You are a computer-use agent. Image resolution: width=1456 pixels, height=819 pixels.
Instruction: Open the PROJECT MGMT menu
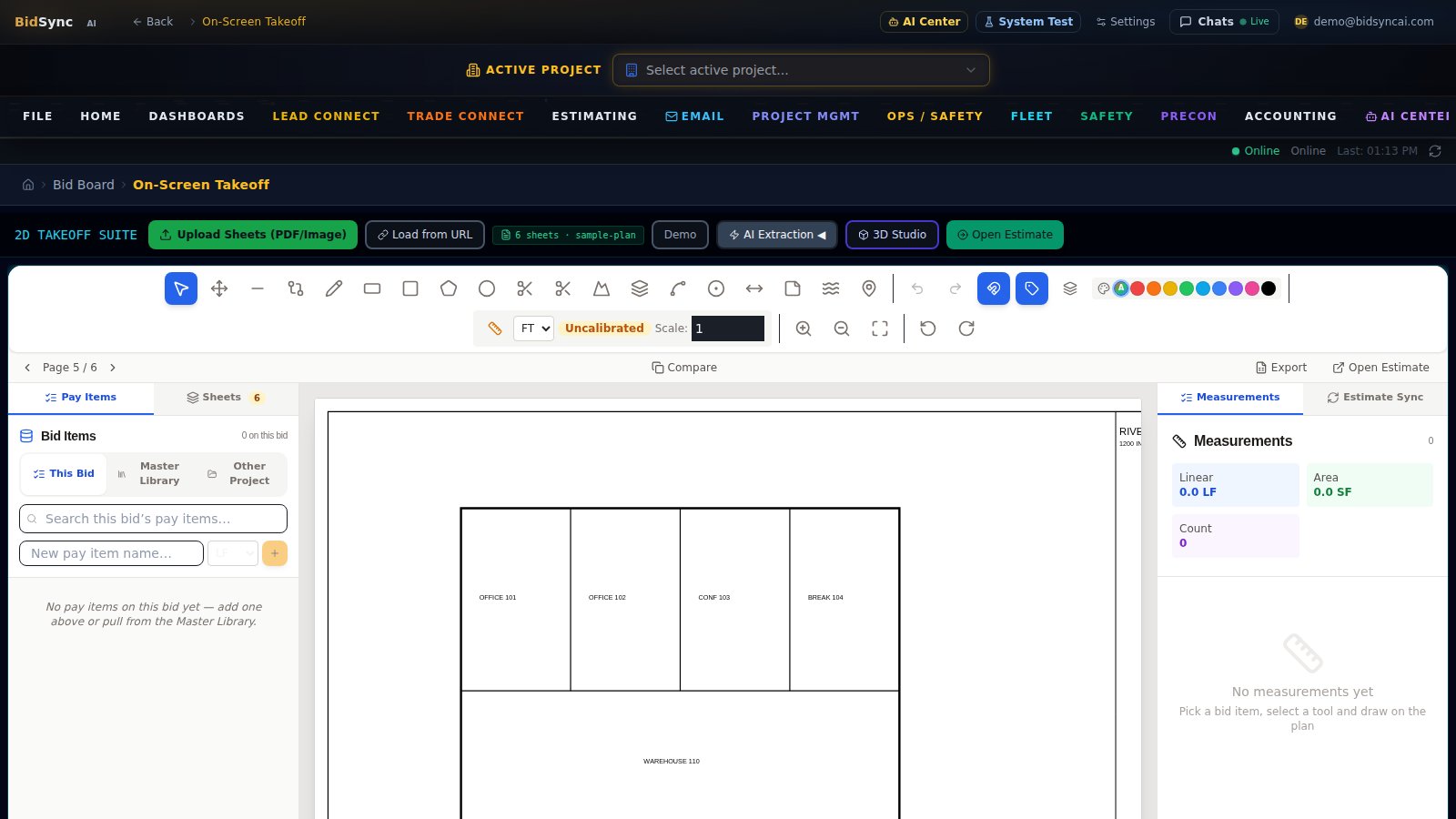[805, 116]
